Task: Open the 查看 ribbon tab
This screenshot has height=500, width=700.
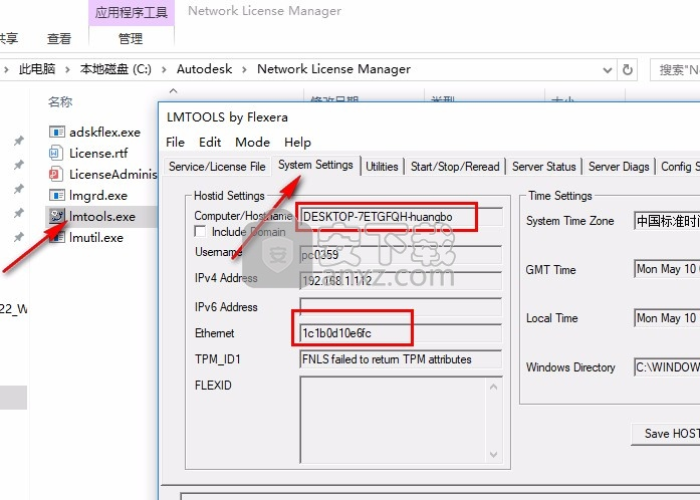Action: (x=59, y=39)
